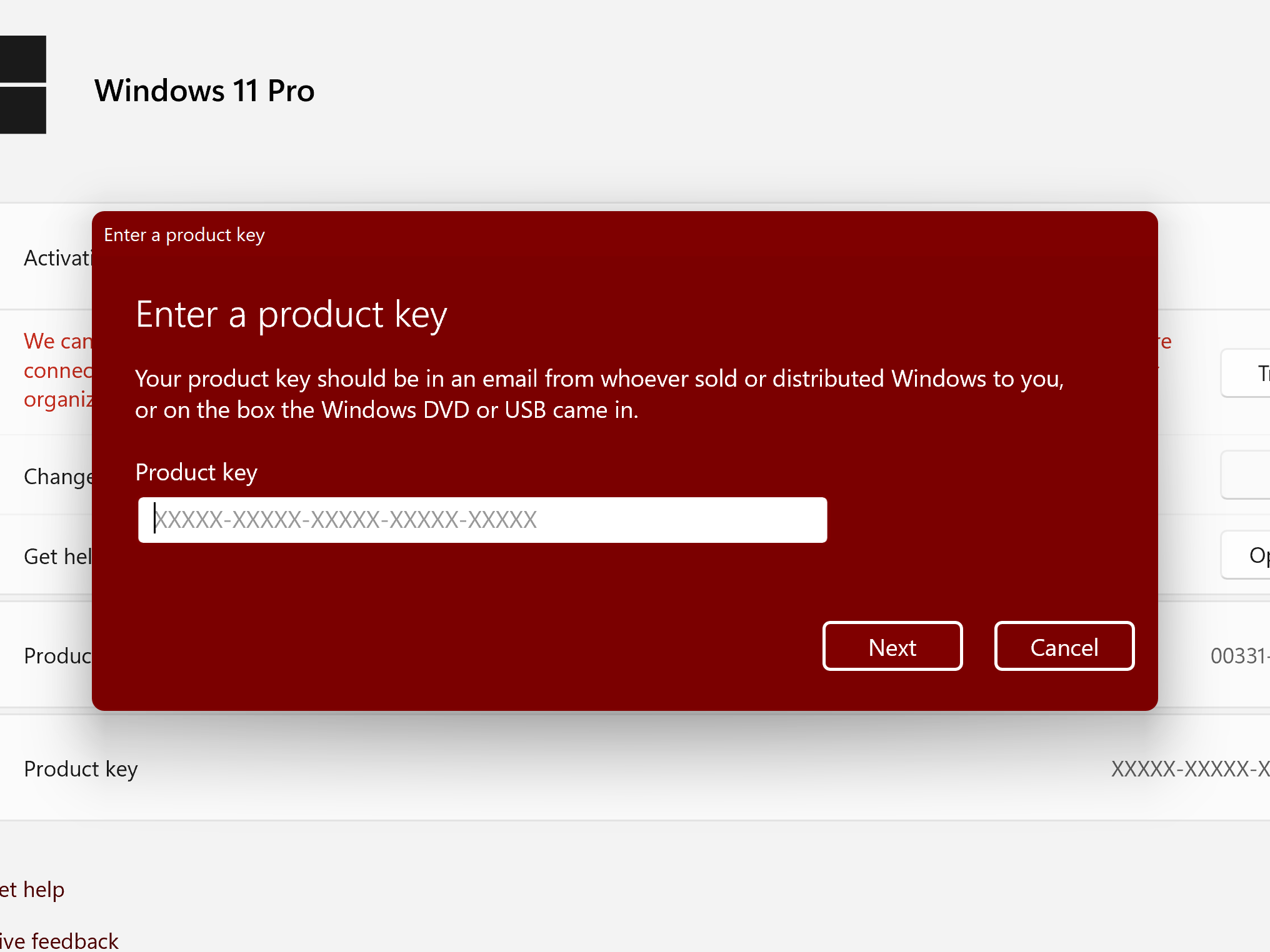Click the blank button in Change row
This screenshot has height=952, width=1270.
pos(1246,475)
